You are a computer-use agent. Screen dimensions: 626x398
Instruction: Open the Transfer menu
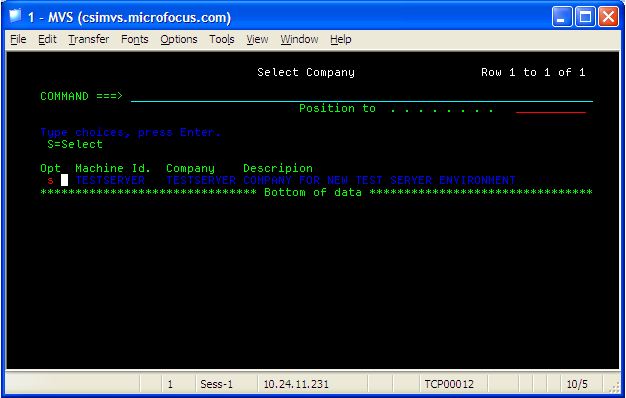click(89, 40)
